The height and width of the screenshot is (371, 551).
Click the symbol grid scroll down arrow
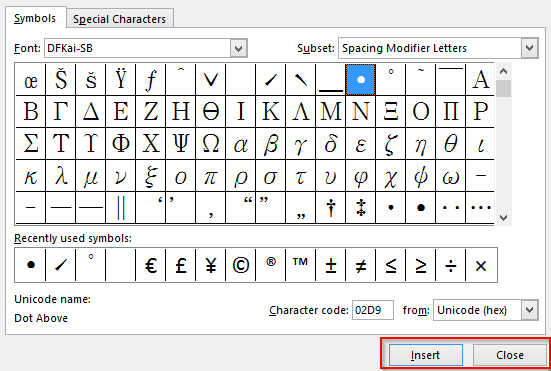pyautogui.click(x=503, y=217)
